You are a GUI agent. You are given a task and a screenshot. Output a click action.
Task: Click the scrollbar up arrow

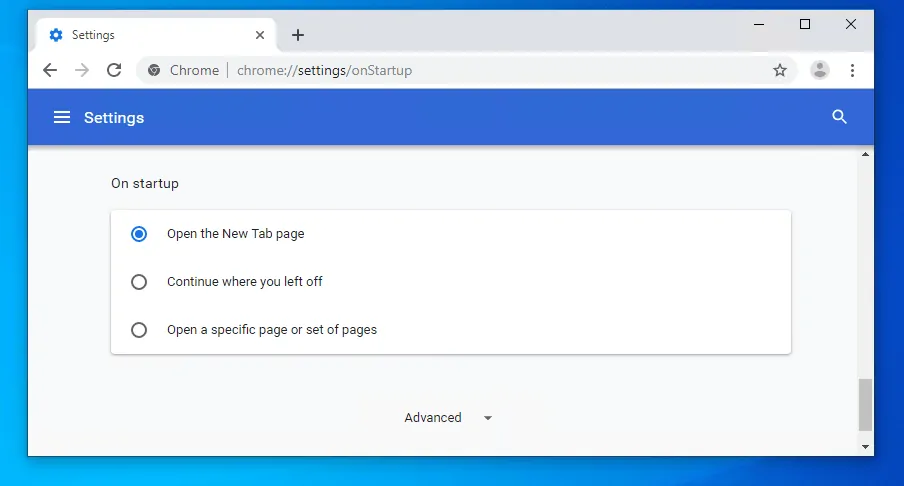pos(865,154)
